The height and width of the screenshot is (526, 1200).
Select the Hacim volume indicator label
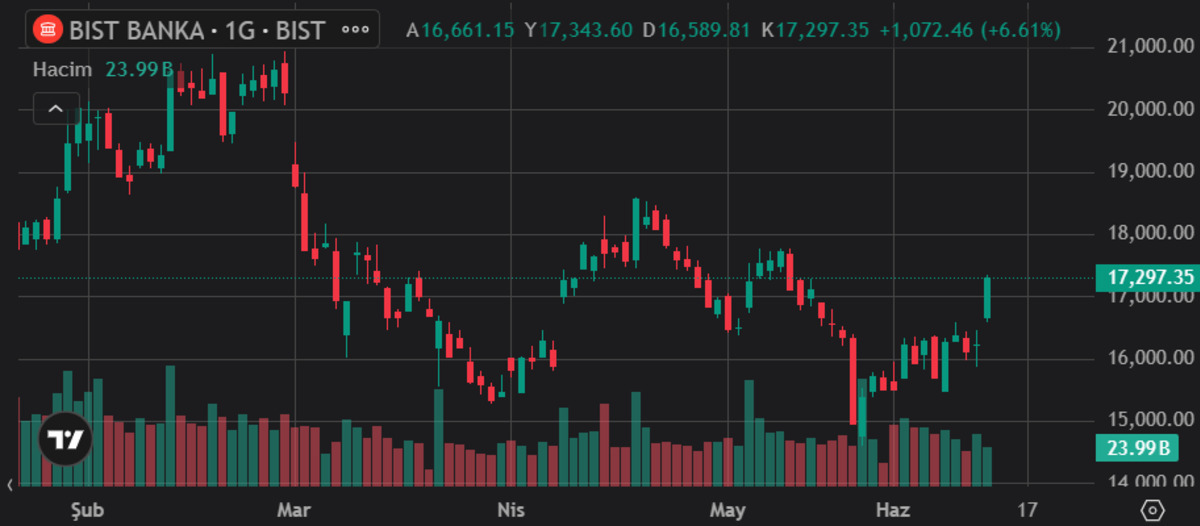point(62,70)
